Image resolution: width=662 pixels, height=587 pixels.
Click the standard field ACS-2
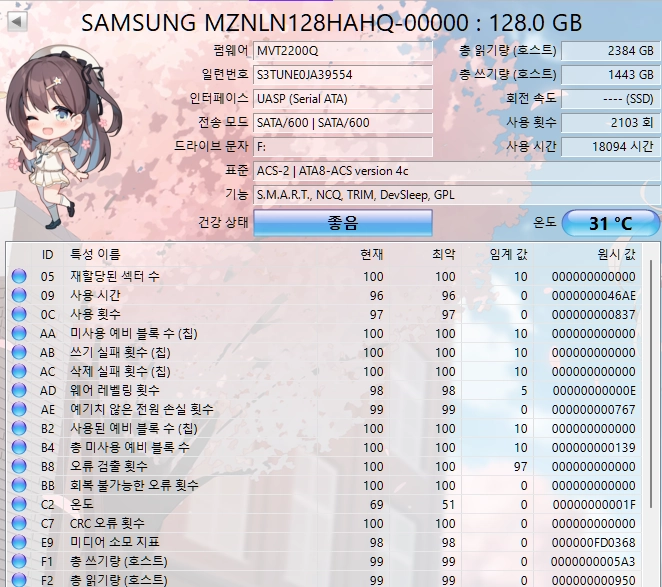tap(457, 171)
